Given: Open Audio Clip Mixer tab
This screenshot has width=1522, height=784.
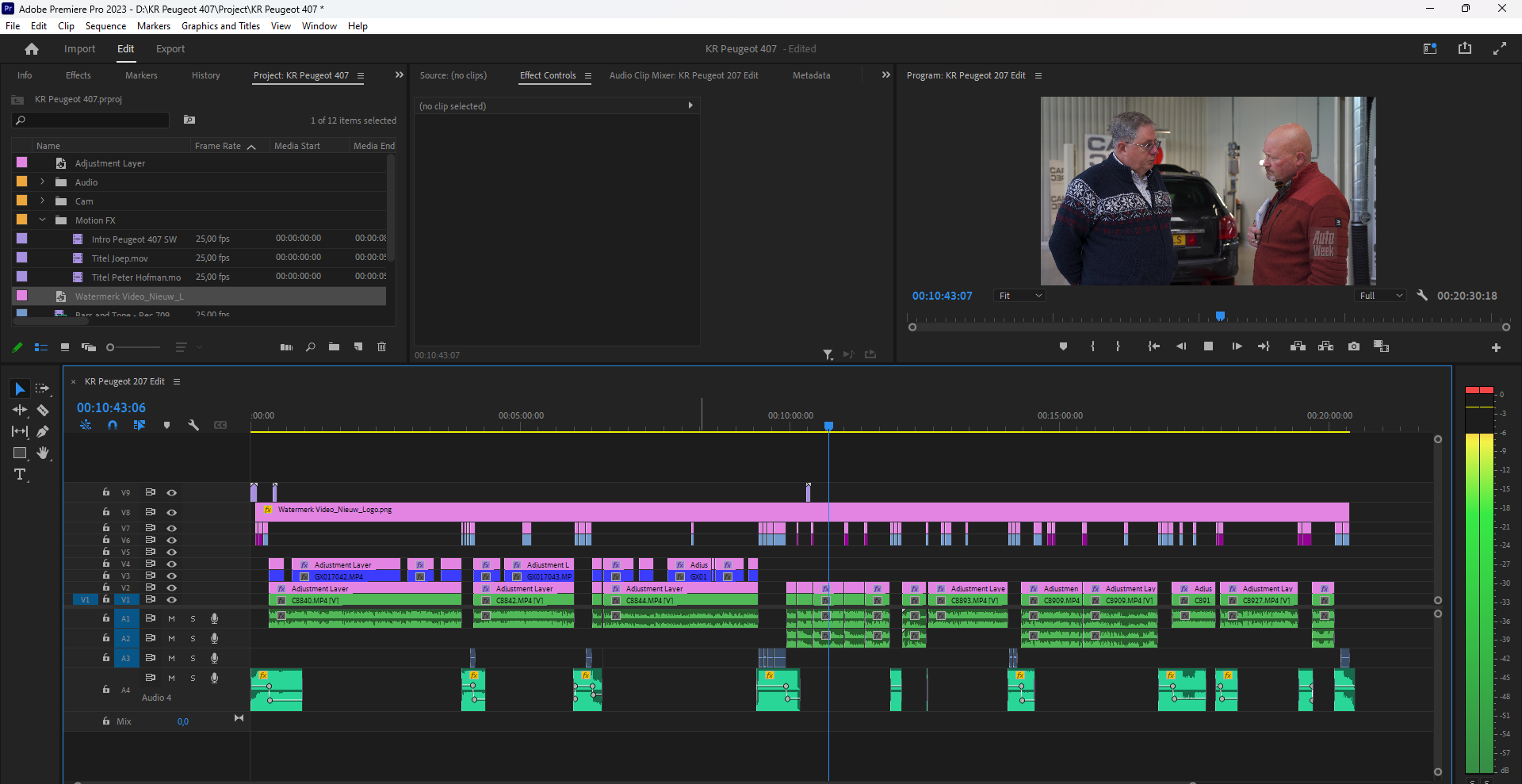Looking at the screenshot, I should tap(683, 75).
